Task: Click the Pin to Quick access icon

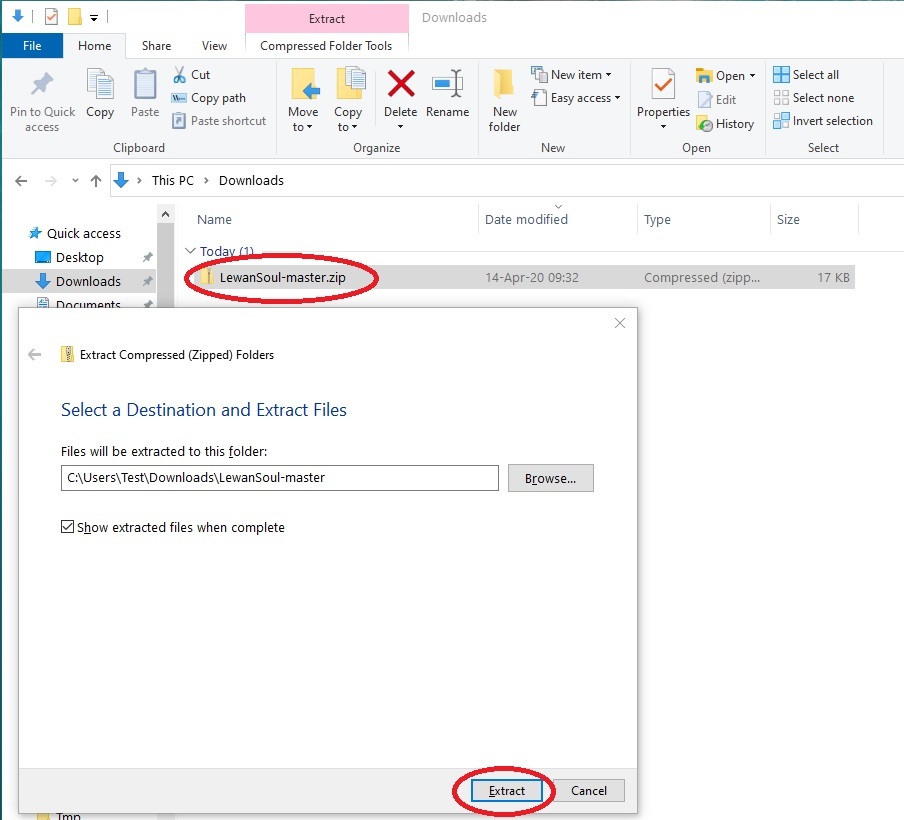Action: [42, 85]
